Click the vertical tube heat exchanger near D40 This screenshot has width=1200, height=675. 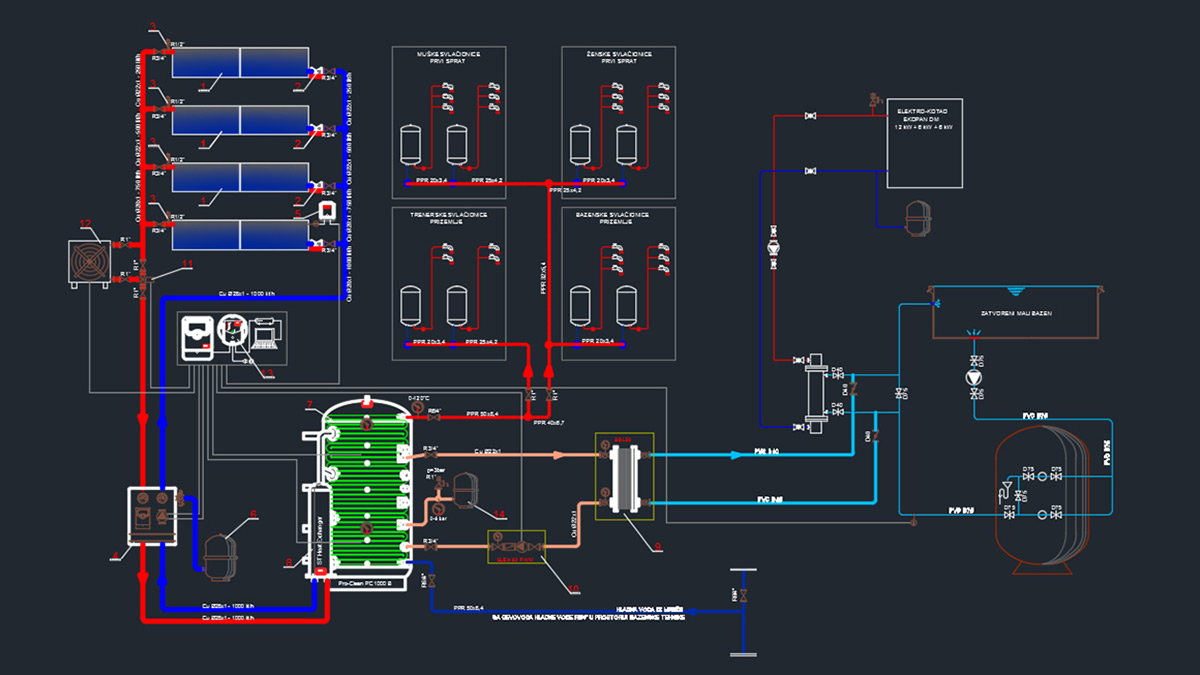(x=813, y=391)
